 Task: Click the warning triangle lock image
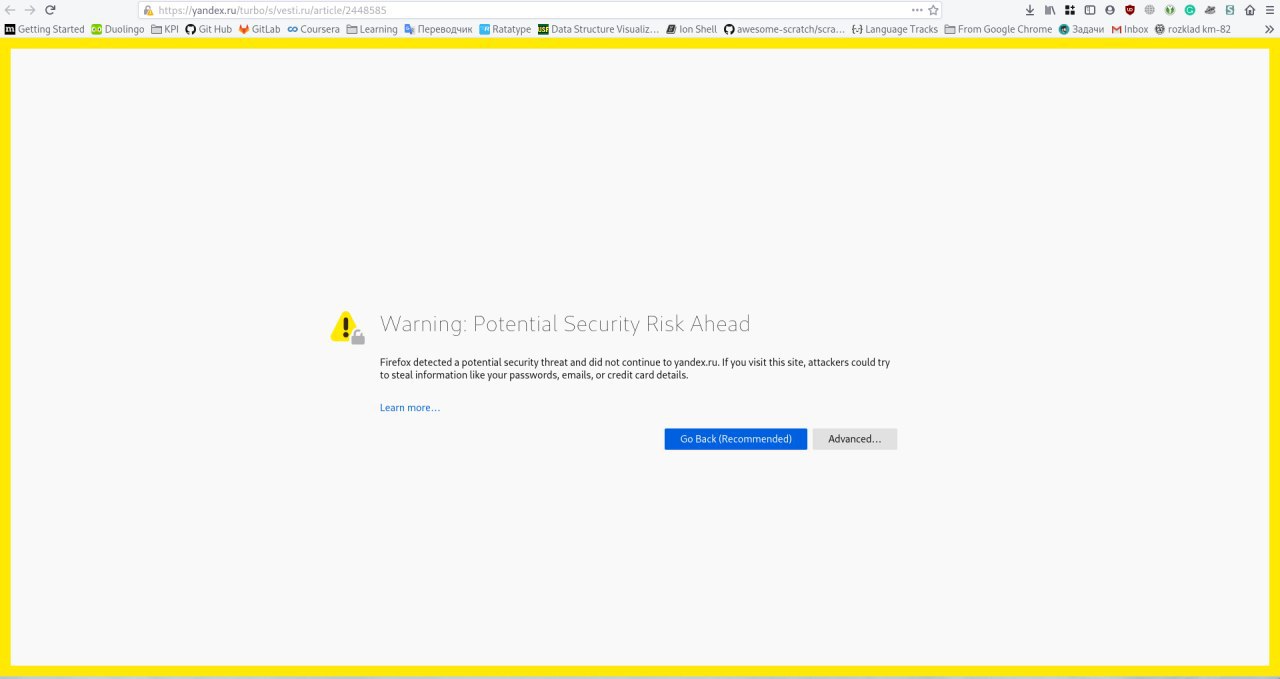[x=347, y=327]
